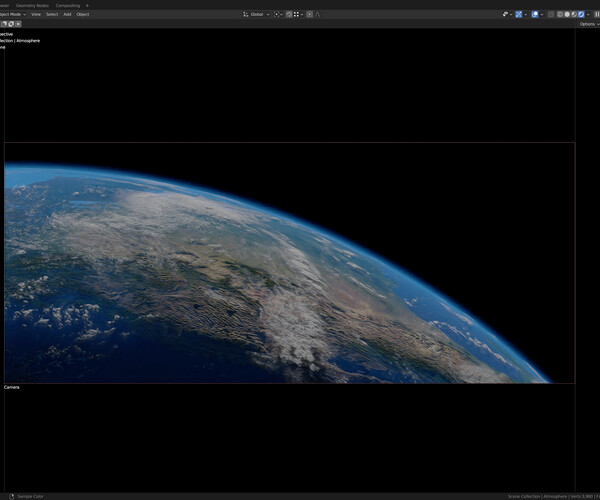The height and width of the screenshot is (500, 600).
Task: Select rendered viewport shading
Action: coord(582,14)
